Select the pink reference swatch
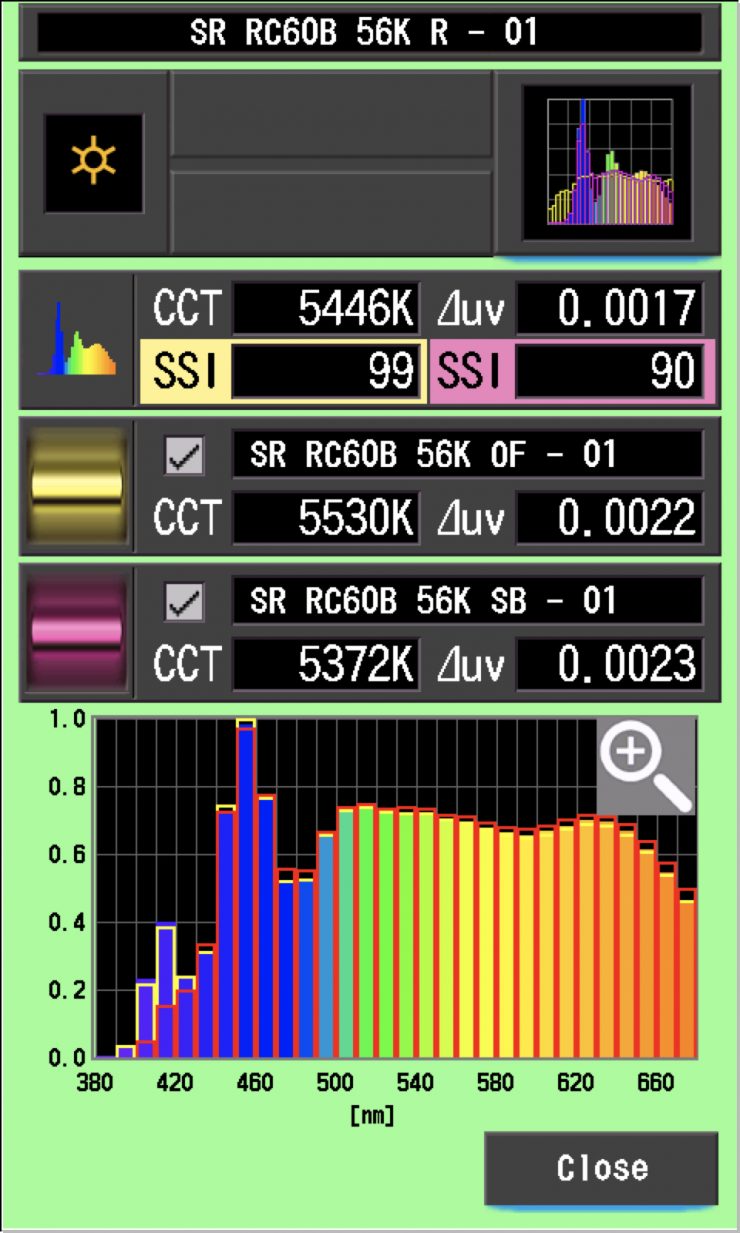 tap(76, 631)
